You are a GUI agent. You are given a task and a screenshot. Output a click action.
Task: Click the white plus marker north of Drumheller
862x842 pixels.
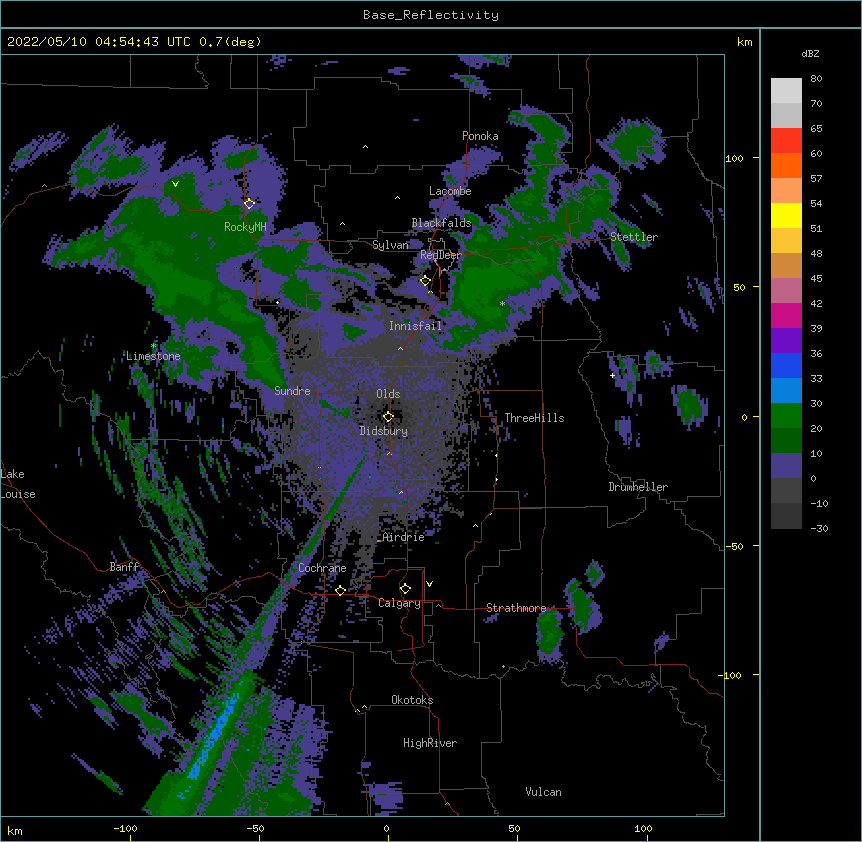click(x=612, y=375)
